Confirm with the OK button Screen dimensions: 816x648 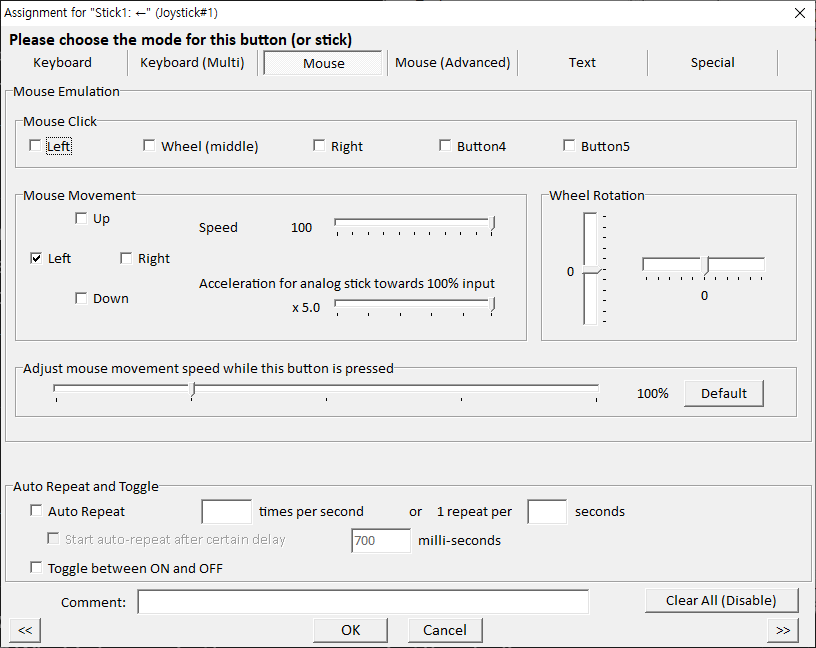click(350, 630)
